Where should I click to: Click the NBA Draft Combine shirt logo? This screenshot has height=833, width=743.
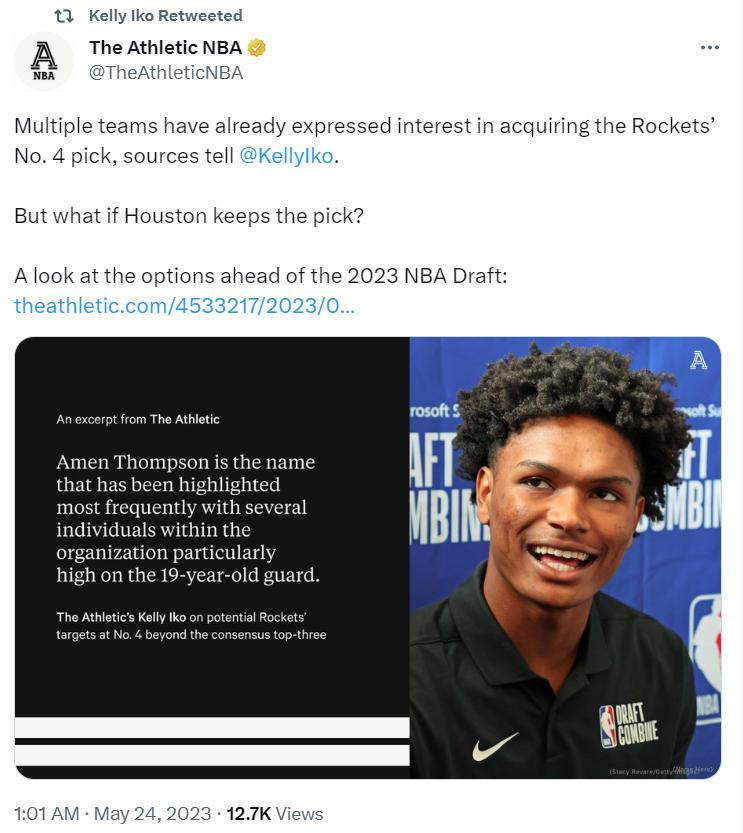click(629, 725)
